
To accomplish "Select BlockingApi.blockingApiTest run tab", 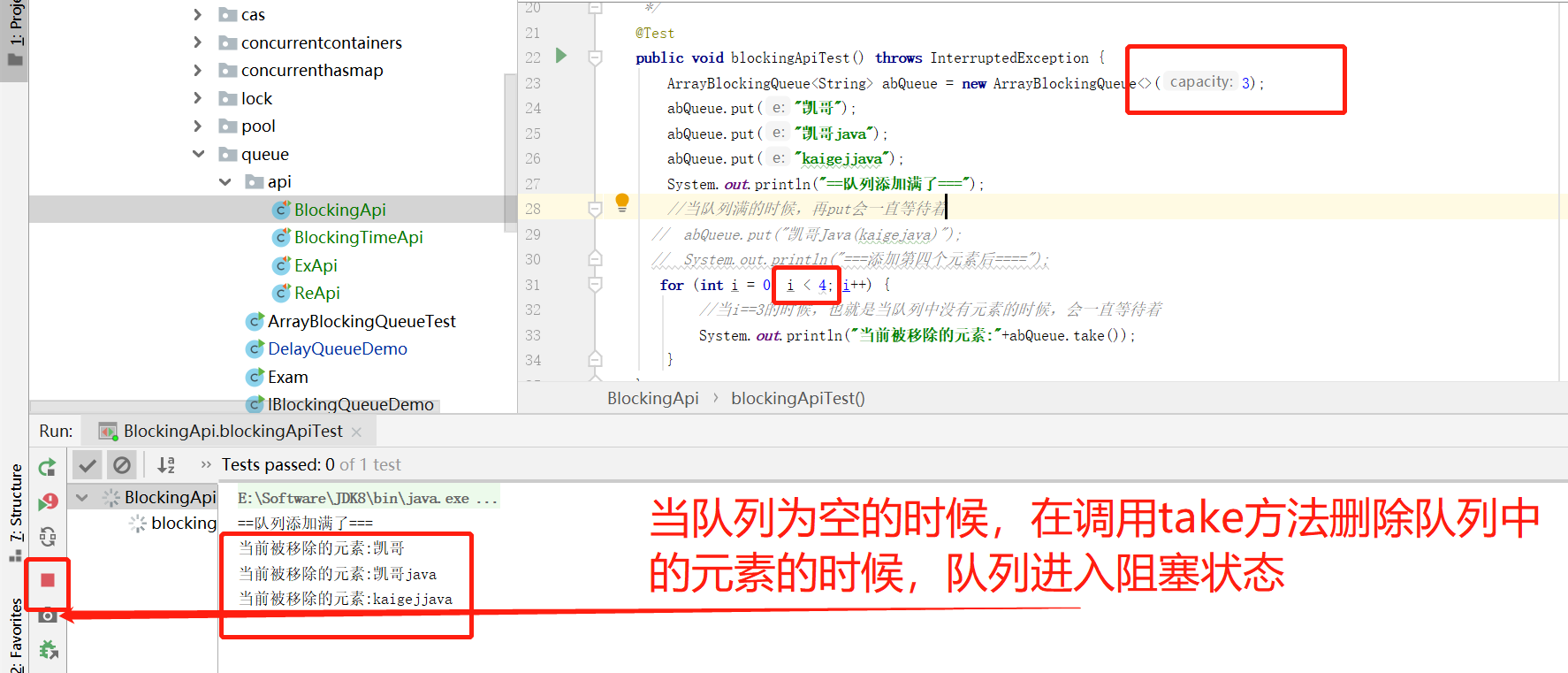I will 232,431.
